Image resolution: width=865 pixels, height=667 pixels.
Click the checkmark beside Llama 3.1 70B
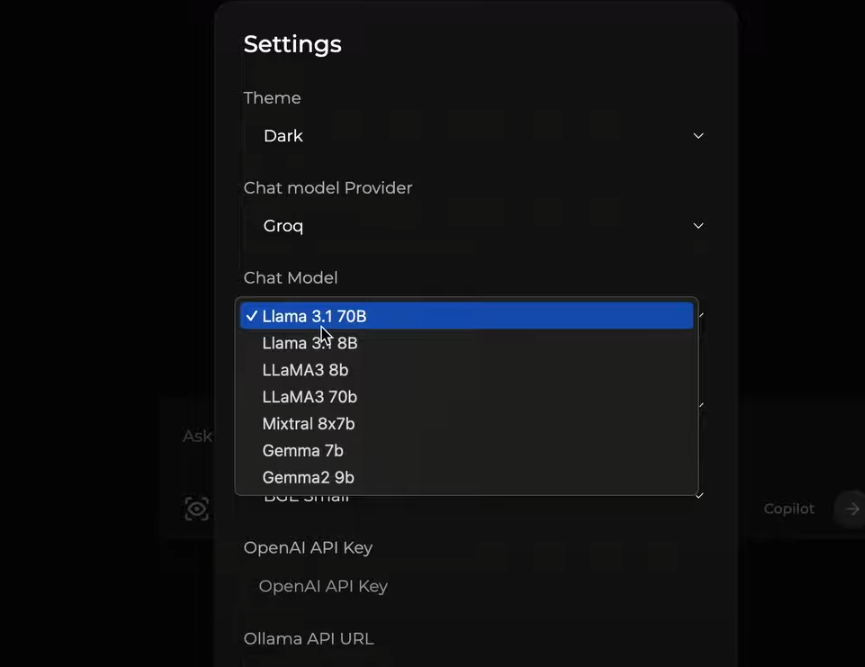click(251, 316)
